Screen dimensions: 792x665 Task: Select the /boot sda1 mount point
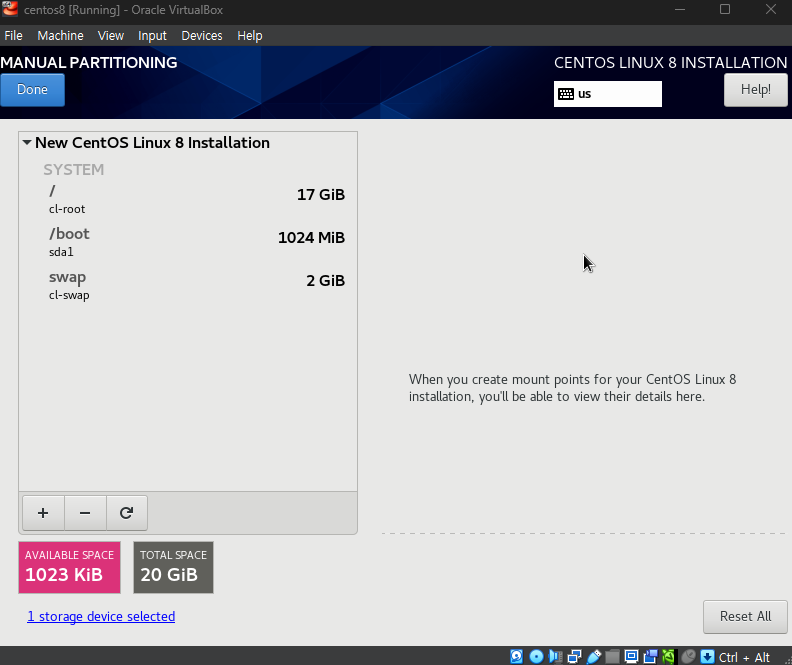[188, 242]
